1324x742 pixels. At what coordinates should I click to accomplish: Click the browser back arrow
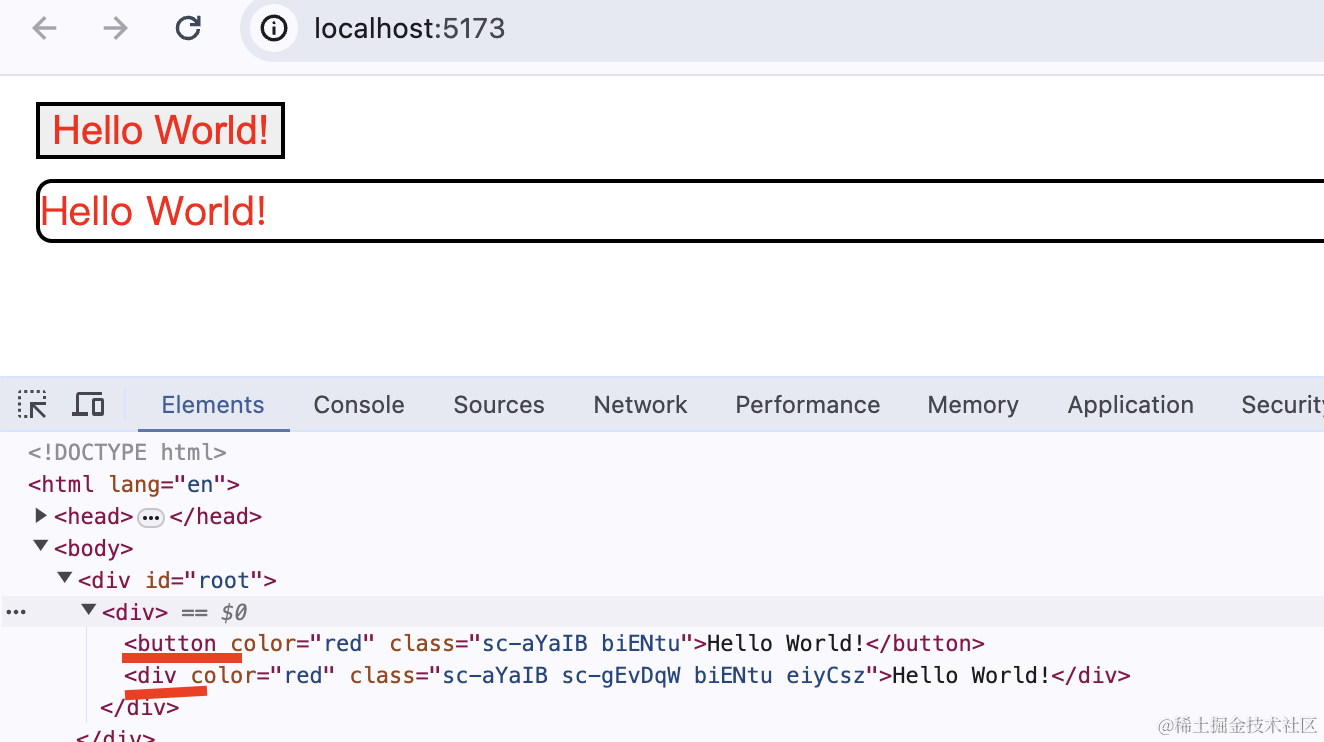click(45, 28)
